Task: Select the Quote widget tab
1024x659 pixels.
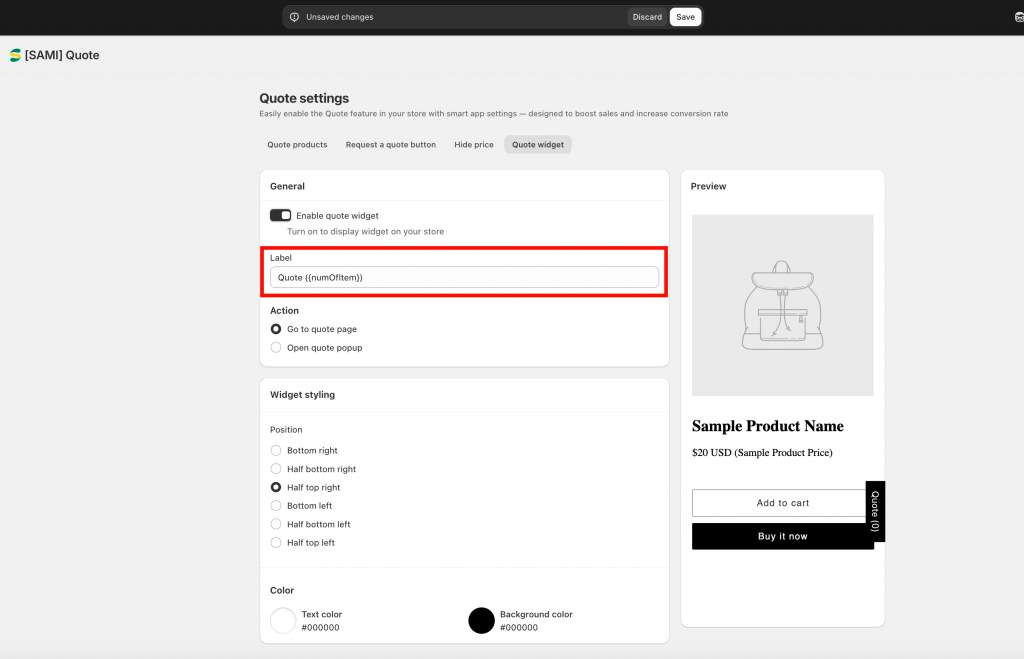Action: 537,145
